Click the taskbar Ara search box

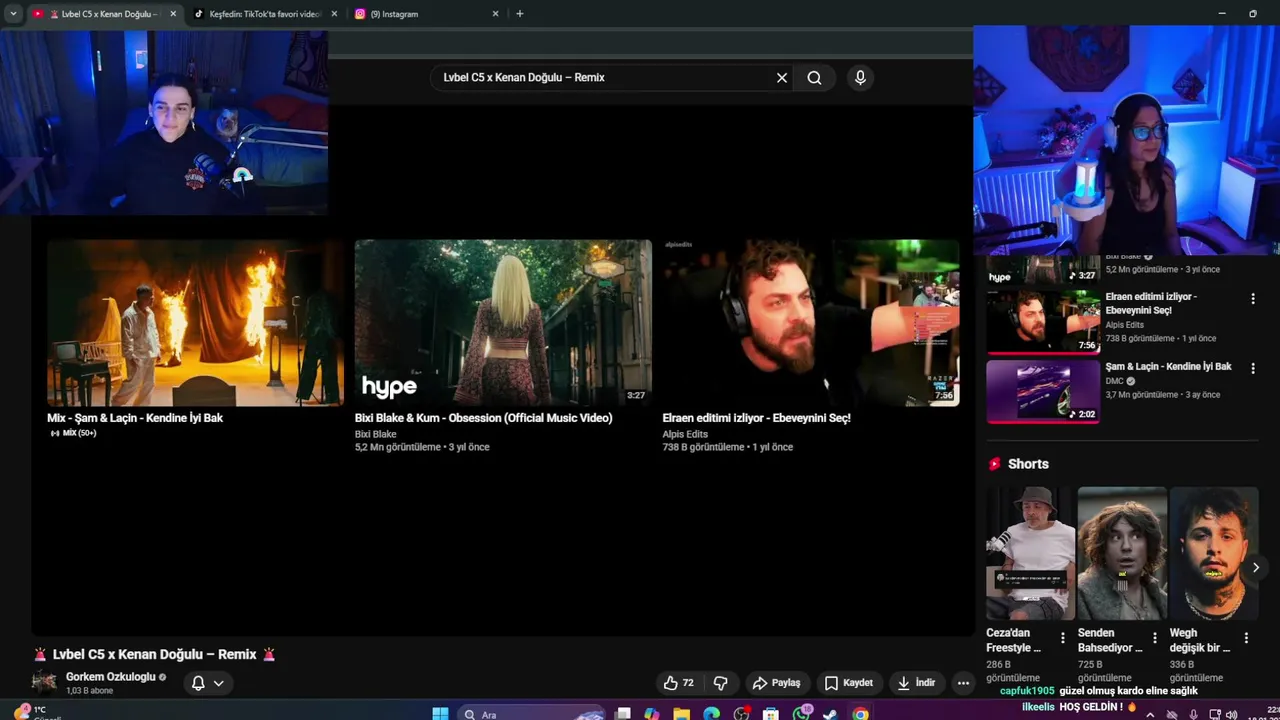(532, 714)
